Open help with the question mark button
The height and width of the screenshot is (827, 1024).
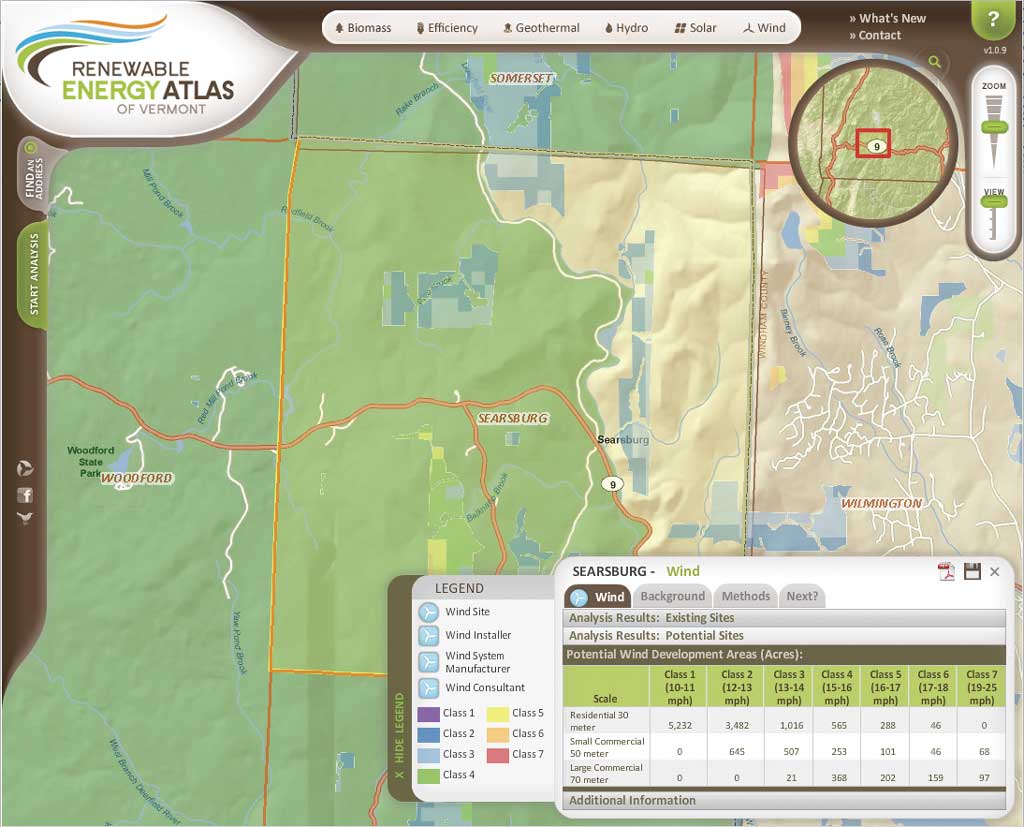(993, 19)
